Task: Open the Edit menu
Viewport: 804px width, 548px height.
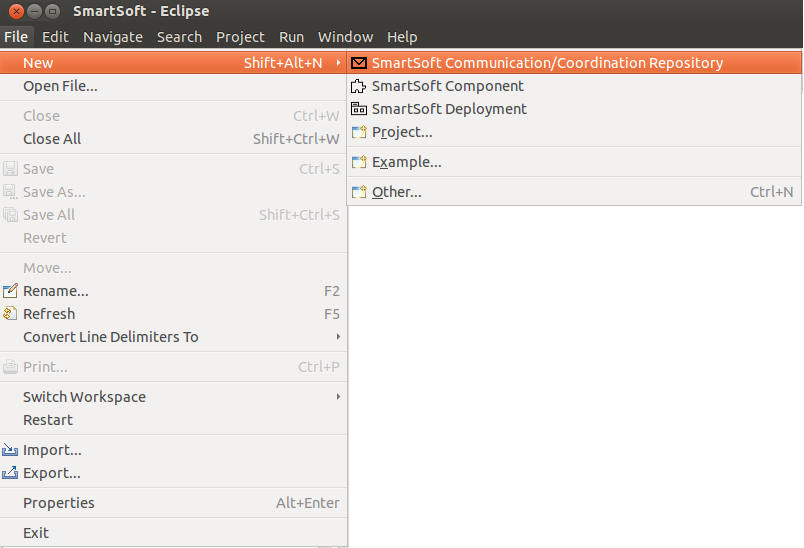Action: coord(55,37)
